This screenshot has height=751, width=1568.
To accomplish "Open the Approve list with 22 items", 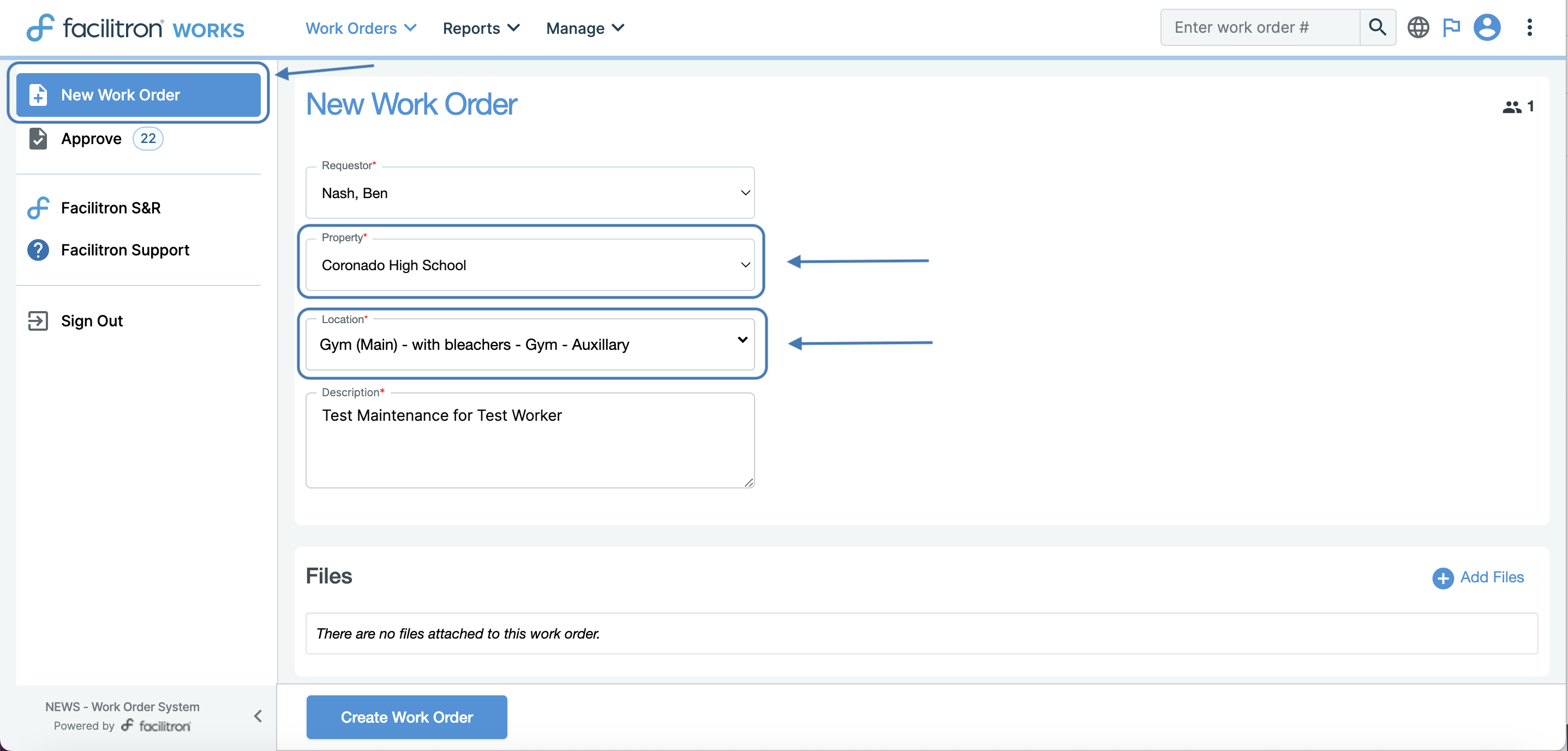I will point(91,139).
